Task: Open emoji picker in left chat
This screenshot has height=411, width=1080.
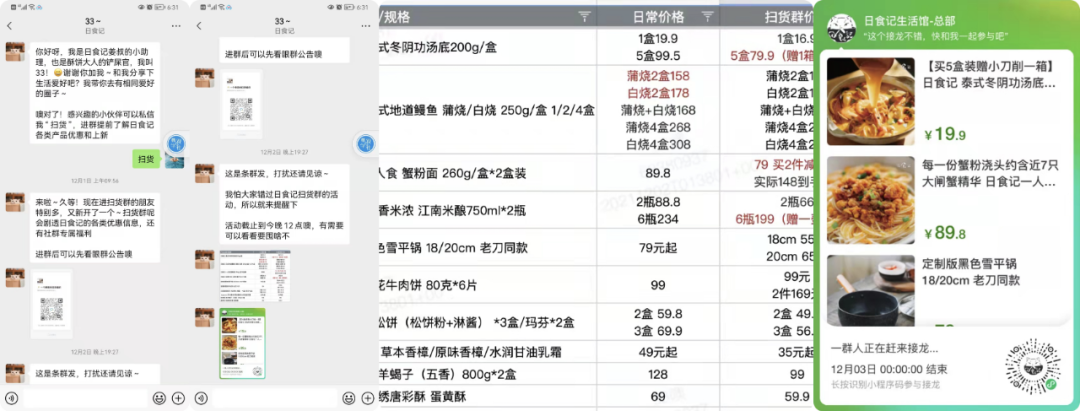Action: pyautogui.click(x=158, y=398)
